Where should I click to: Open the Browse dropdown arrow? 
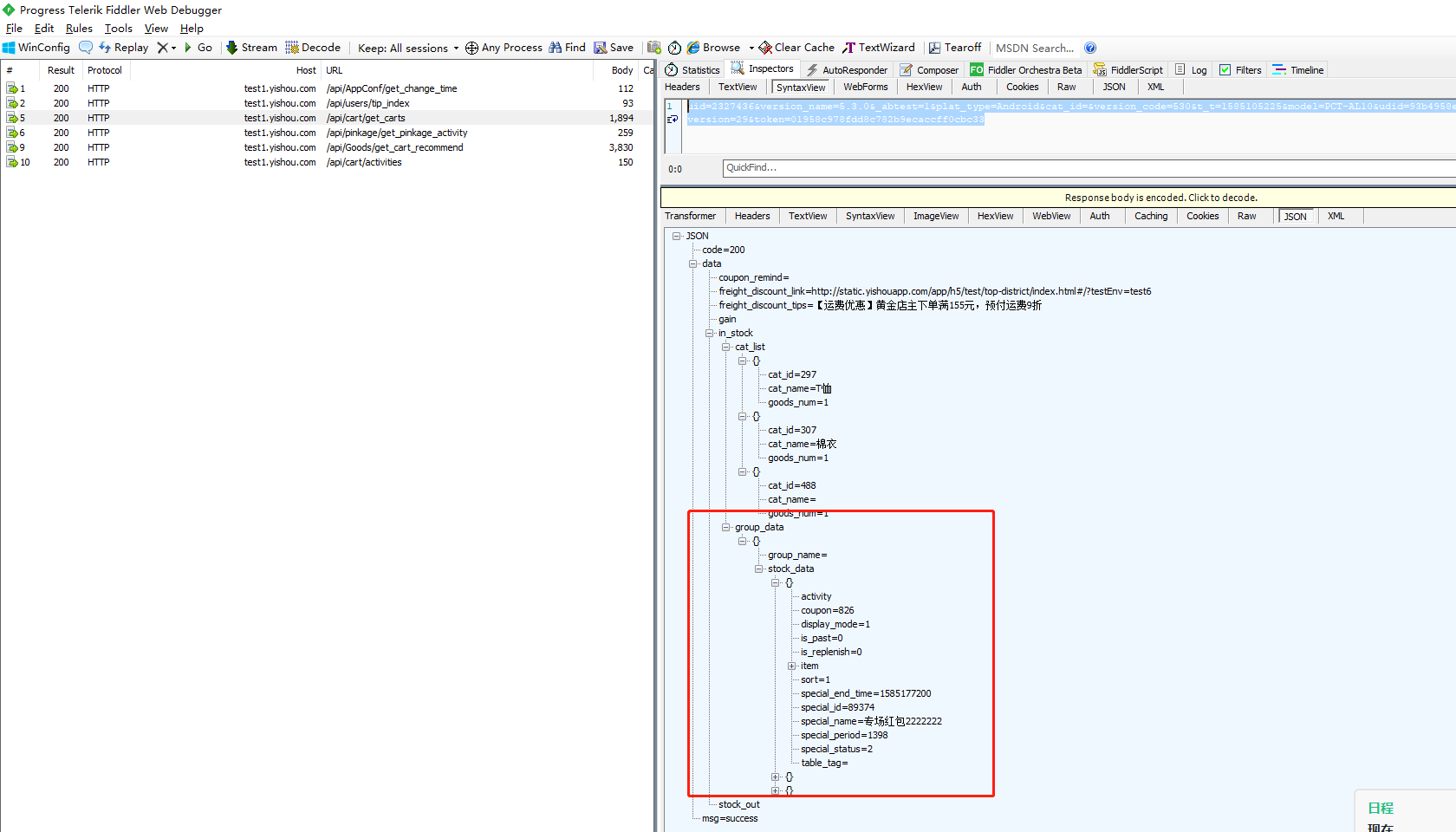click(x=751, y=48)
